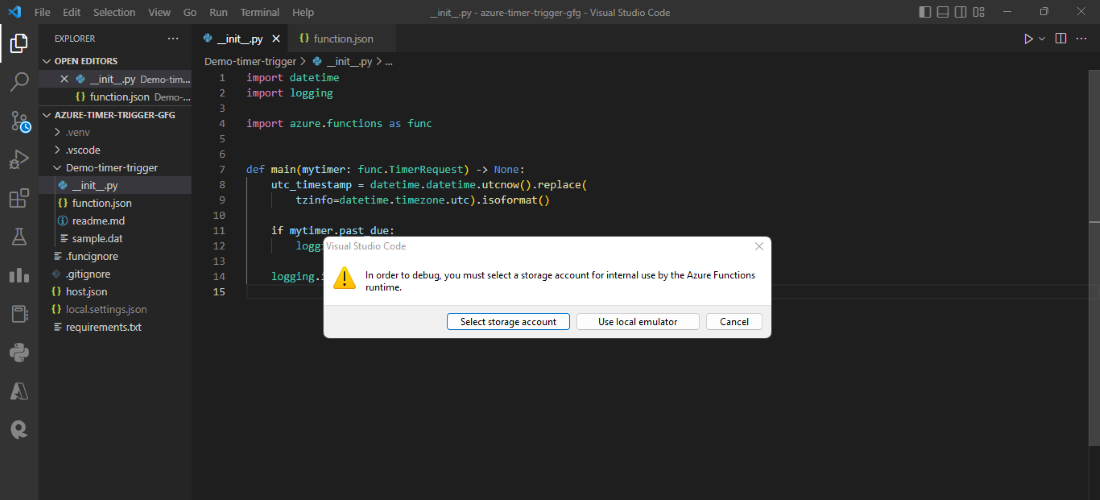Toggle the primary side bar layout icon
This screenshot has width=1100, height=500.
[x=925, y=12]
